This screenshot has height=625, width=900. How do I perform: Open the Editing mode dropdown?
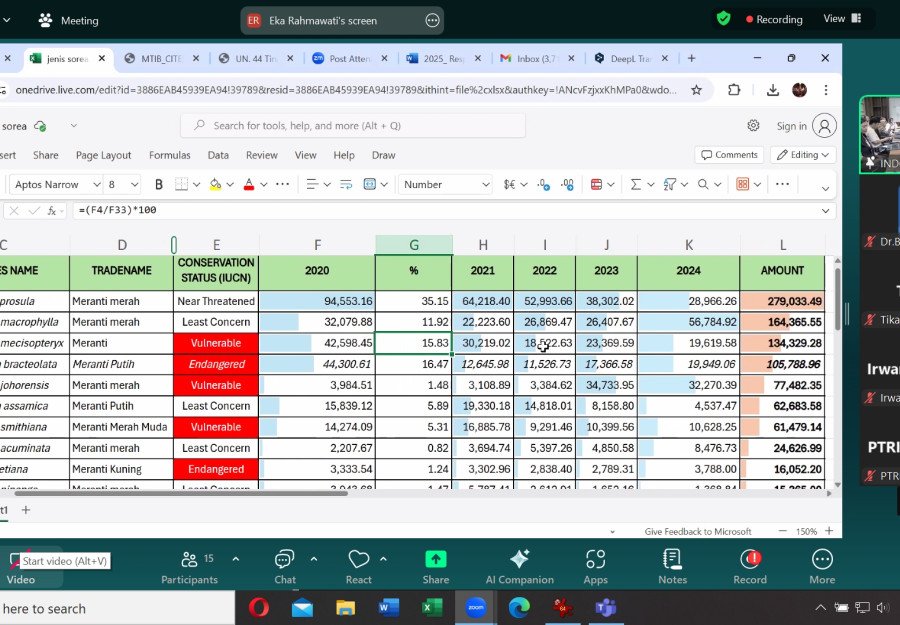click(803, 155)
